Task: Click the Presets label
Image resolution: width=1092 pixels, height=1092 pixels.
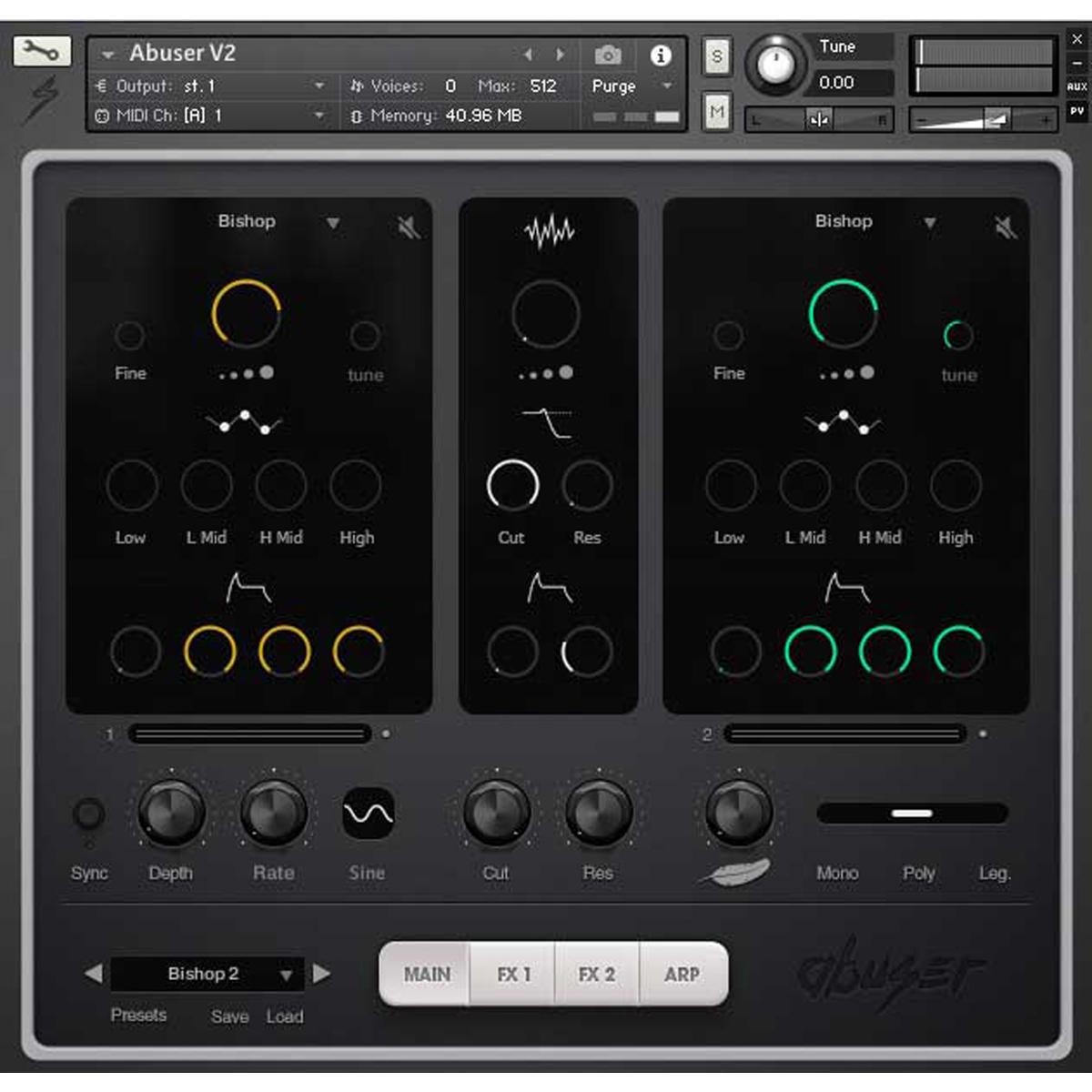Action: pyautogui.click(x=138, y=1015)
